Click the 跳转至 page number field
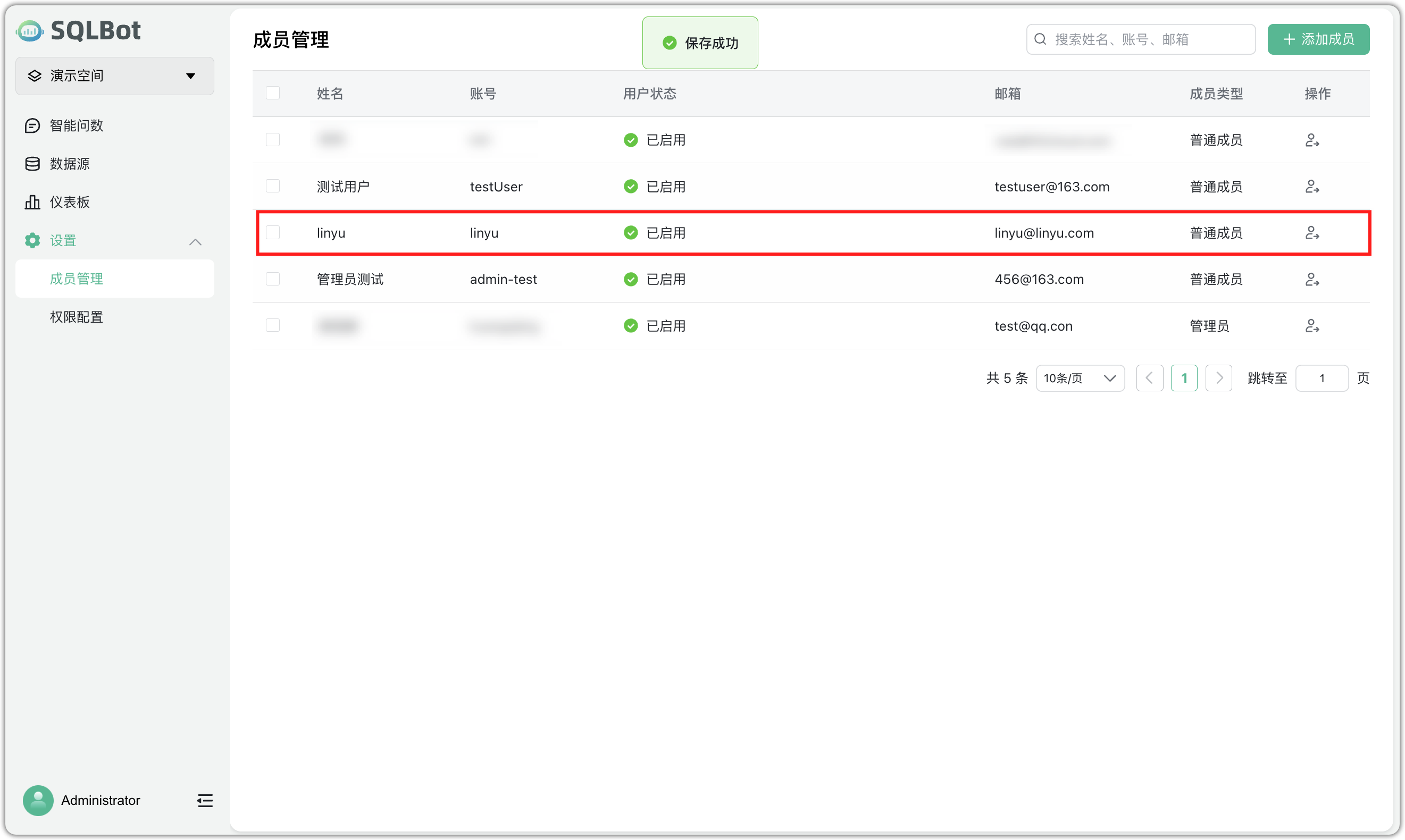The image size is (1405, 840). [1321, 378]
